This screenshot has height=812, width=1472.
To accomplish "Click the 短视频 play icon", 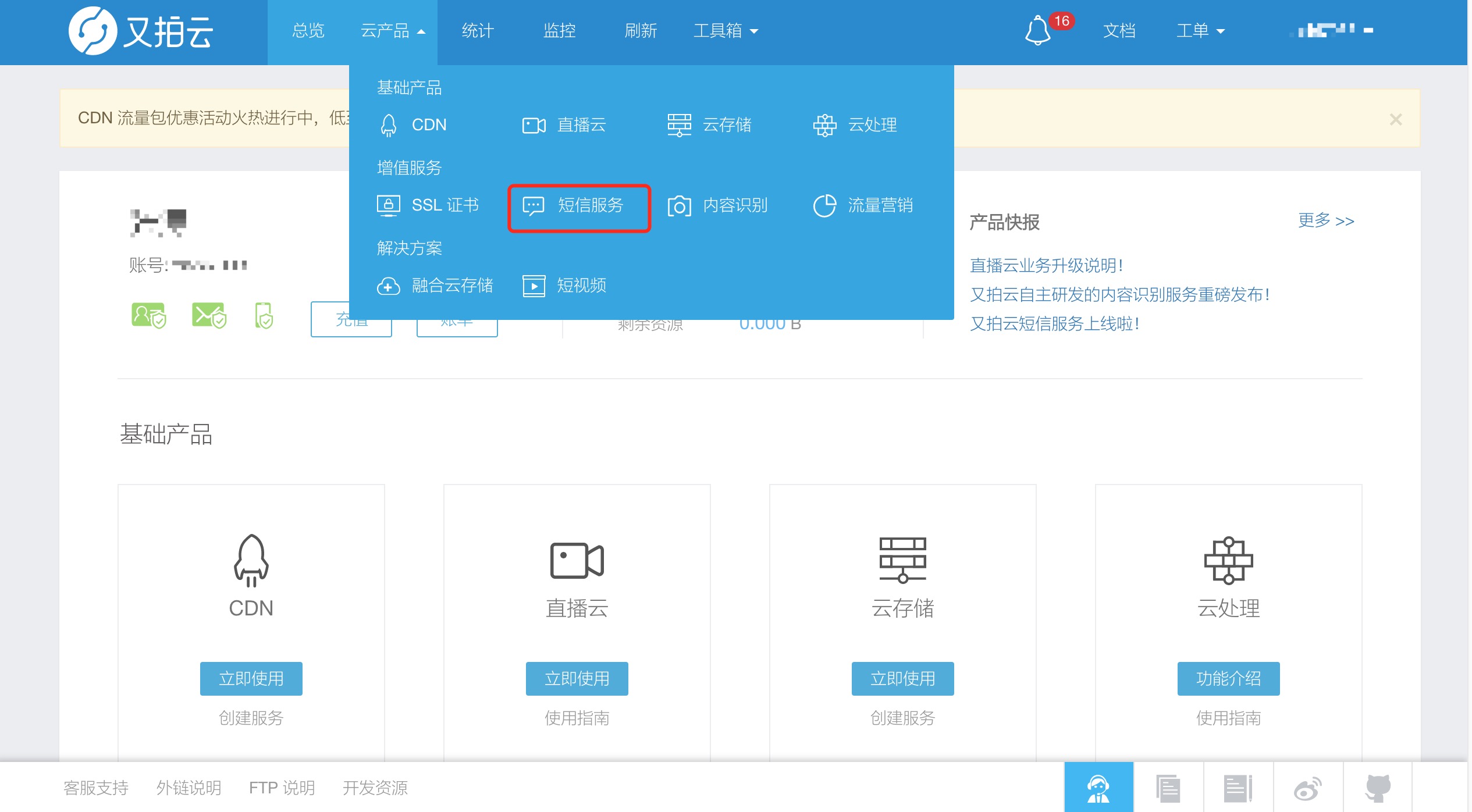I will [534, 286].
